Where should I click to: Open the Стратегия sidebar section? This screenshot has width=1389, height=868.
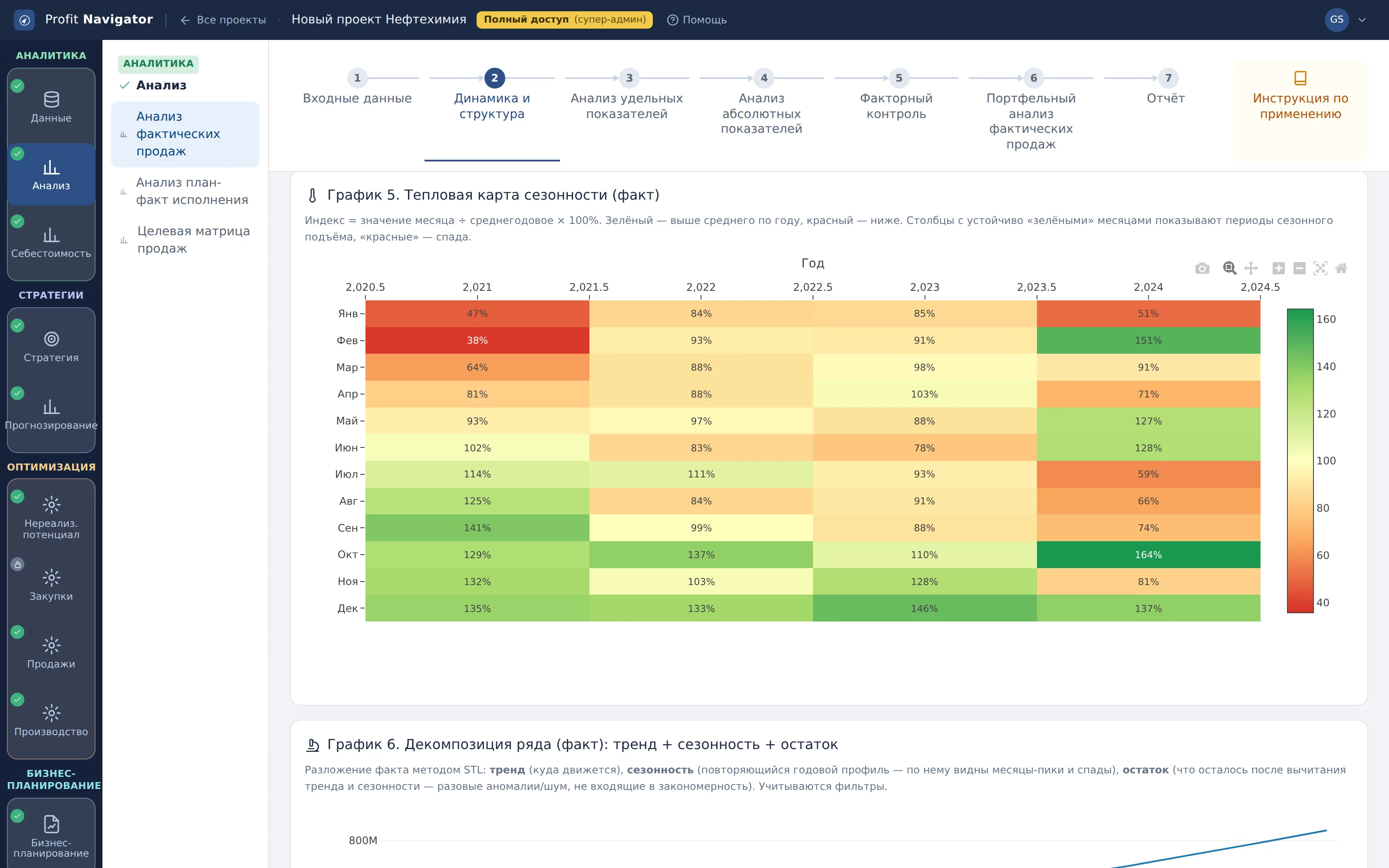[51, 347]
